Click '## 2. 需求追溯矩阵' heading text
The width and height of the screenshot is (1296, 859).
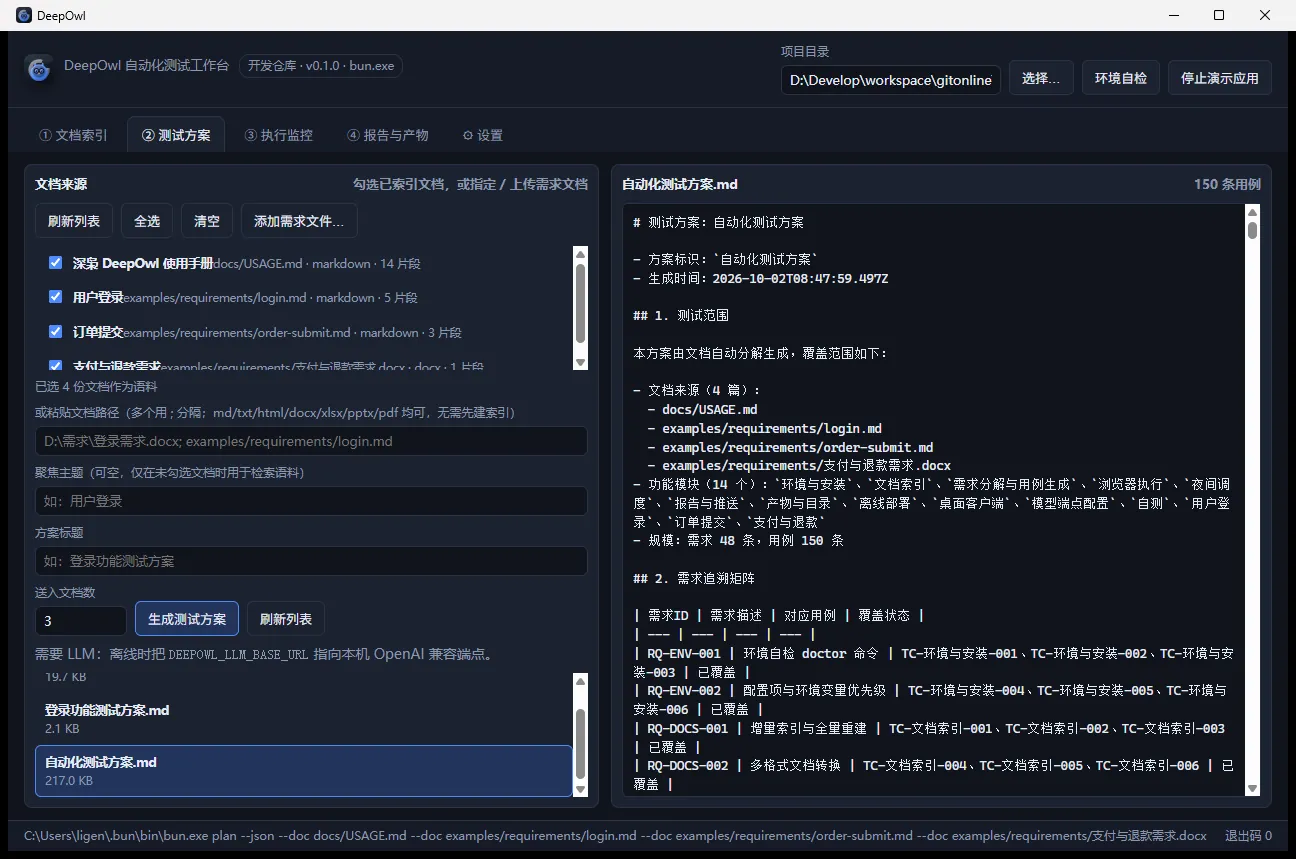point(694,578)
